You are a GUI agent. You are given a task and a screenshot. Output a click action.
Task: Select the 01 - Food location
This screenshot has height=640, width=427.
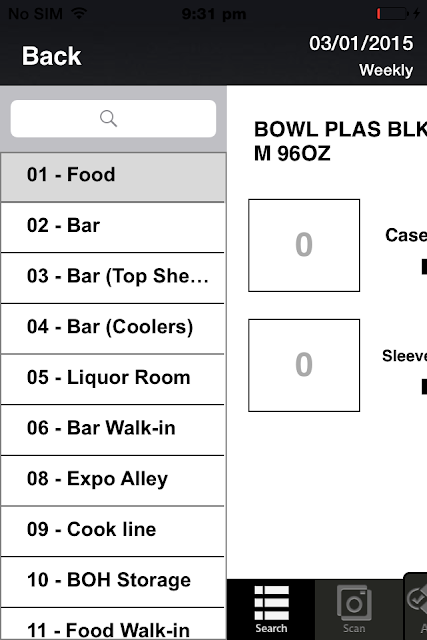(113, 177)
